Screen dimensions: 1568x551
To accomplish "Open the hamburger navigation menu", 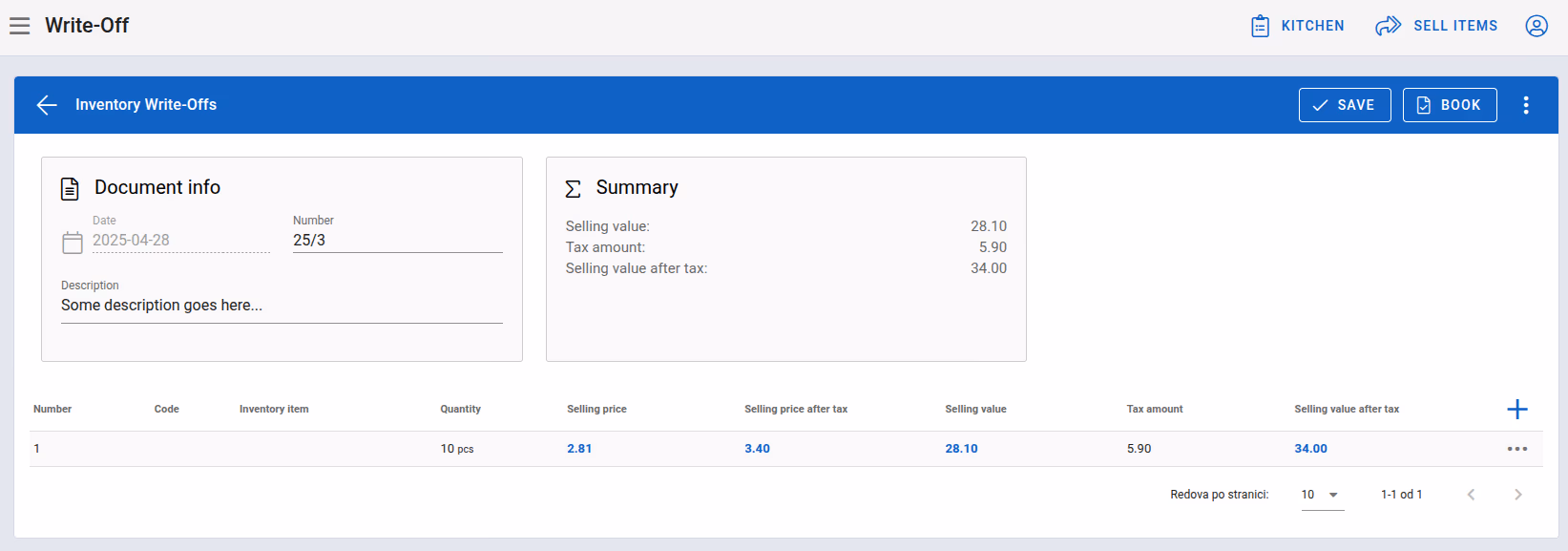I will pos(20,26).
